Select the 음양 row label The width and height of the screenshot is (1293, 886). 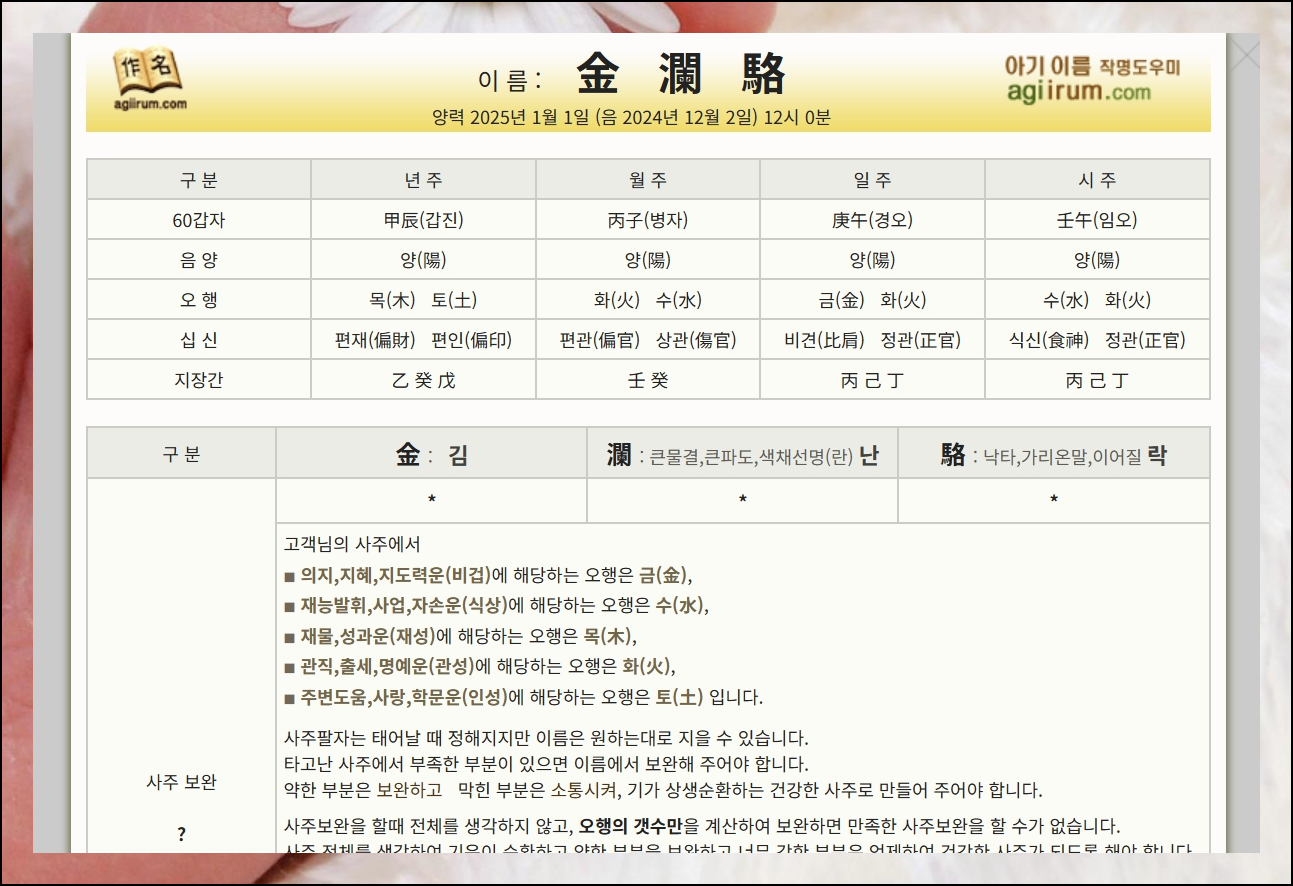point(199,260)
